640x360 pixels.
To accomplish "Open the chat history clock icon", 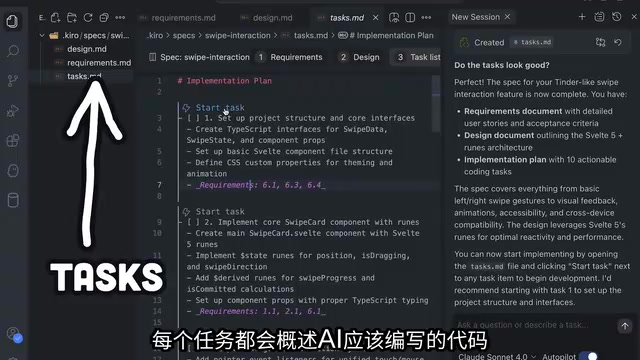I will pyautogui.click(x=617, y=17).
